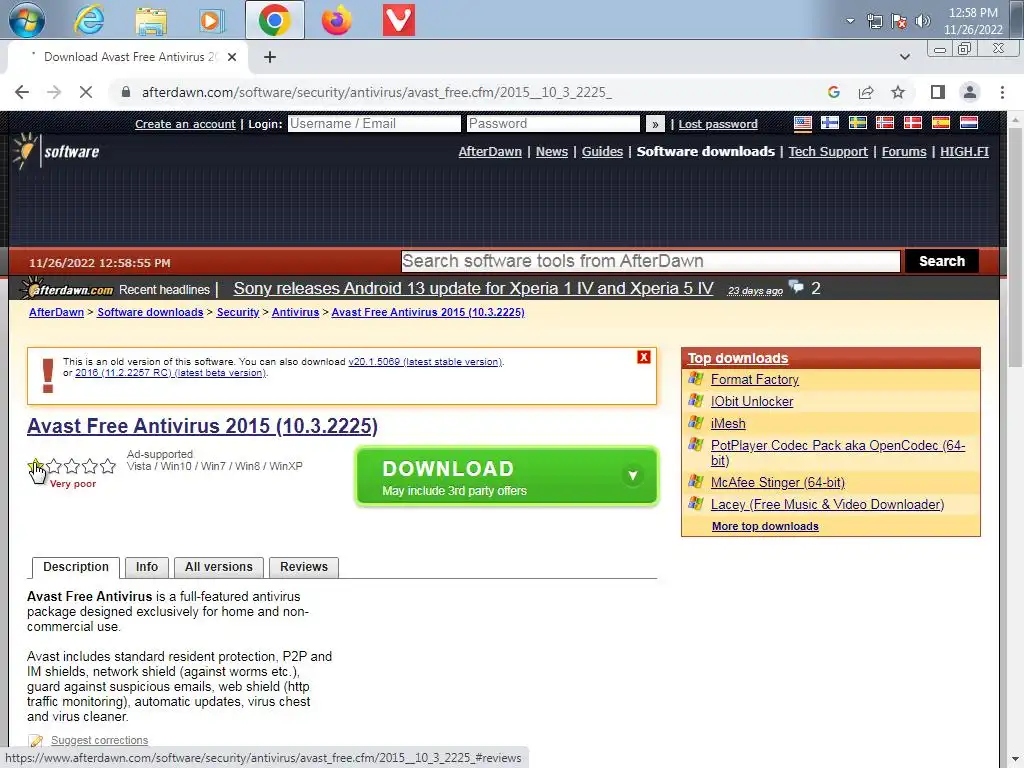Click Suggest corrections link
Screen dimensions: 1024x768
(x=99, y=740)
